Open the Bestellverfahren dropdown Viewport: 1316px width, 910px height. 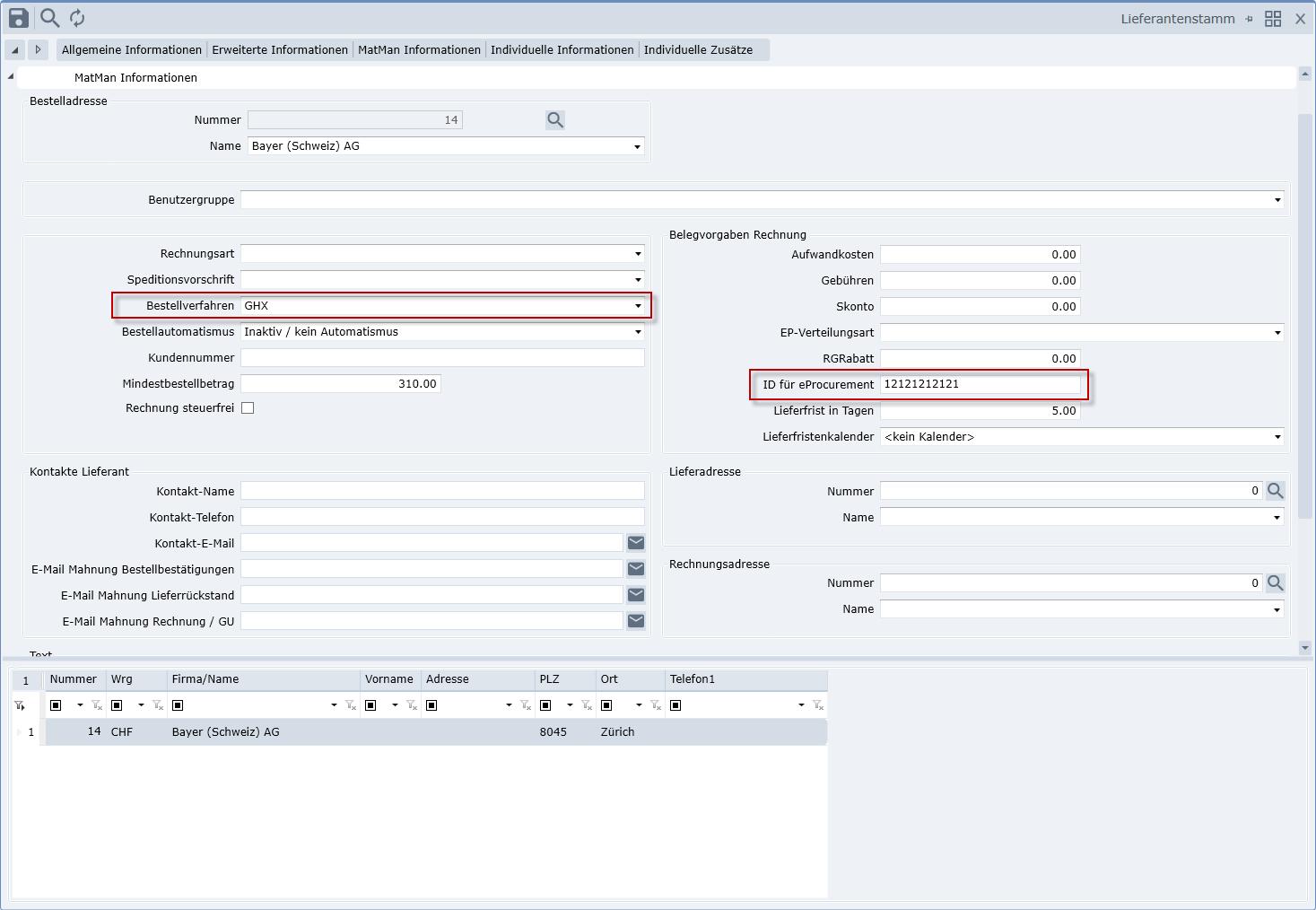click(x=638, y=306)
